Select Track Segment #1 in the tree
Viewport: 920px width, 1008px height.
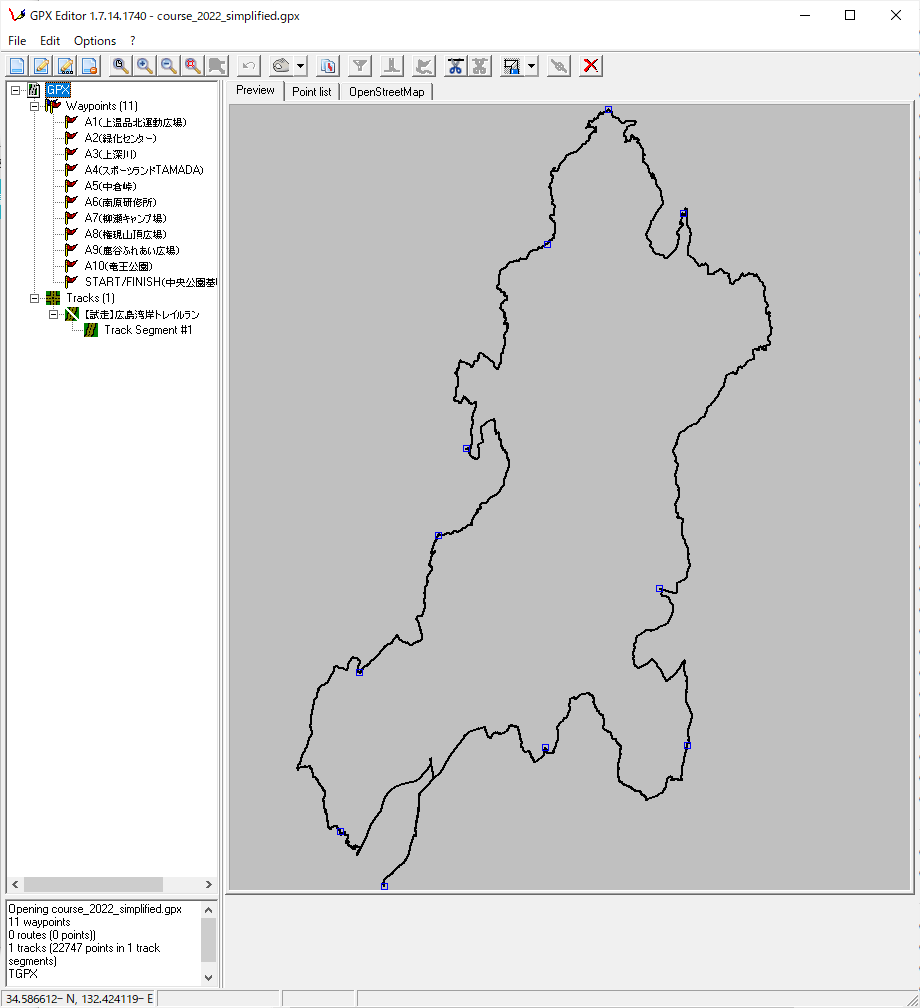pos(148,330)
